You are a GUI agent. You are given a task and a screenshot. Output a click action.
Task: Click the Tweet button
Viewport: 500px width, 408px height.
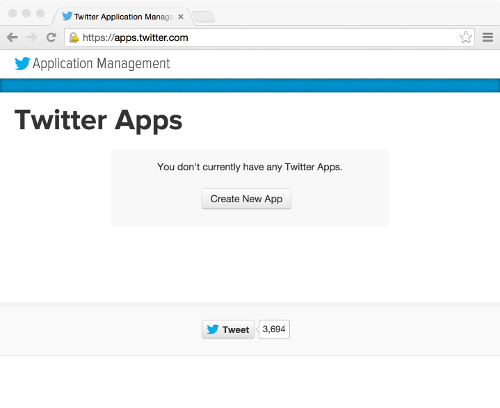pyautogui.click(x=228, y=329)
